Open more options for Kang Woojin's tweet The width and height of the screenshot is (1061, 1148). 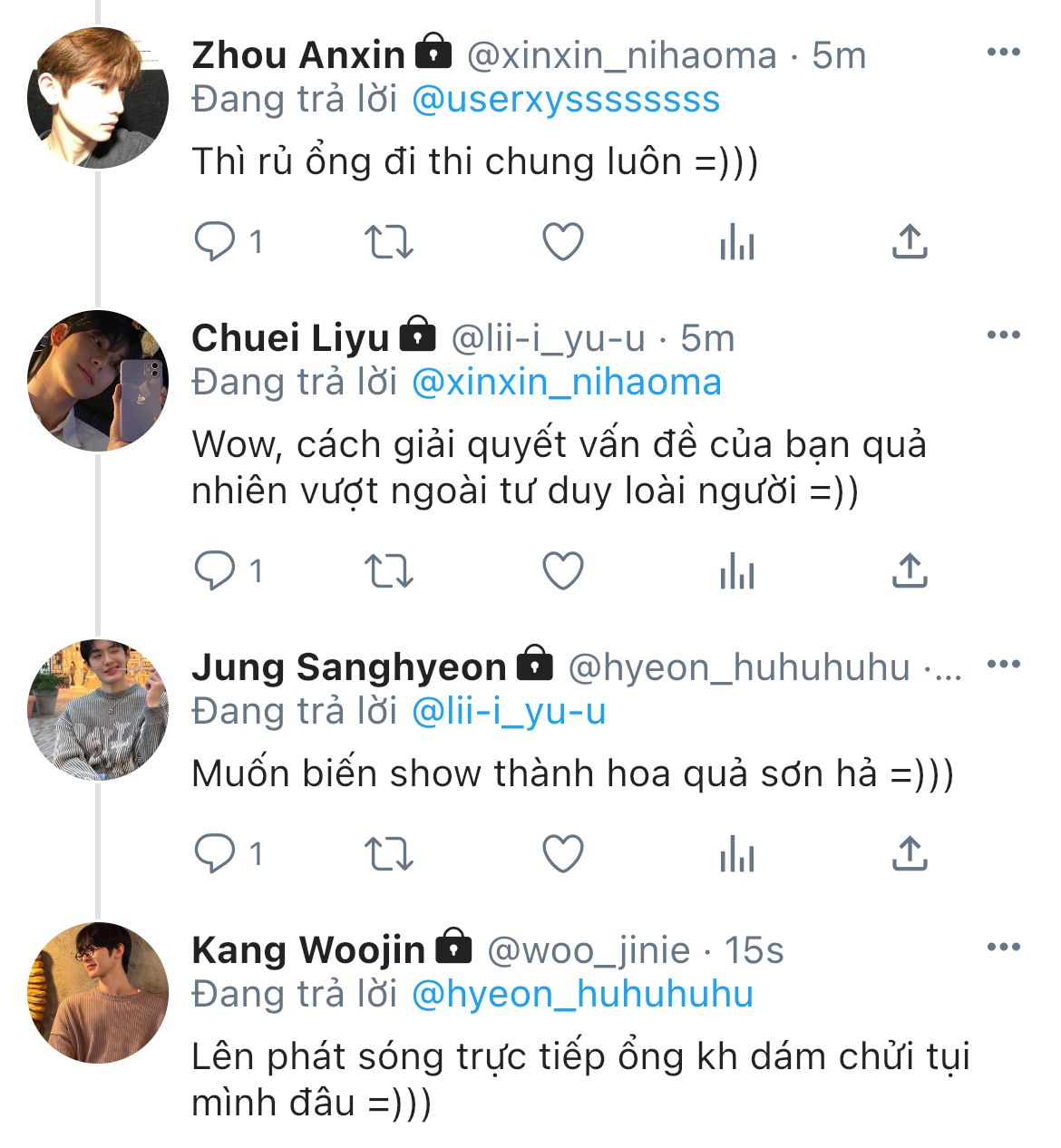point(1003,948)
